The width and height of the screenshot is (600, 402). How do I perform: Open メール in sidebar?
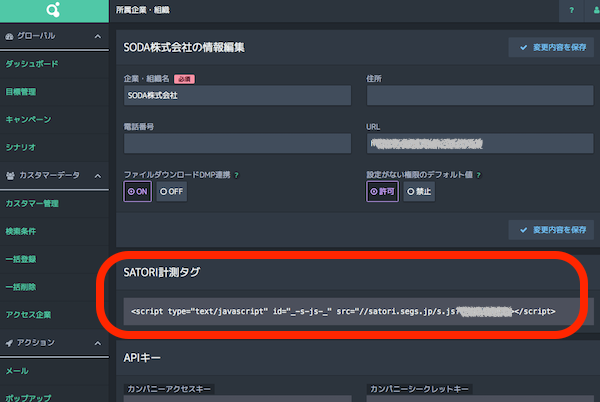pos(17,371)
